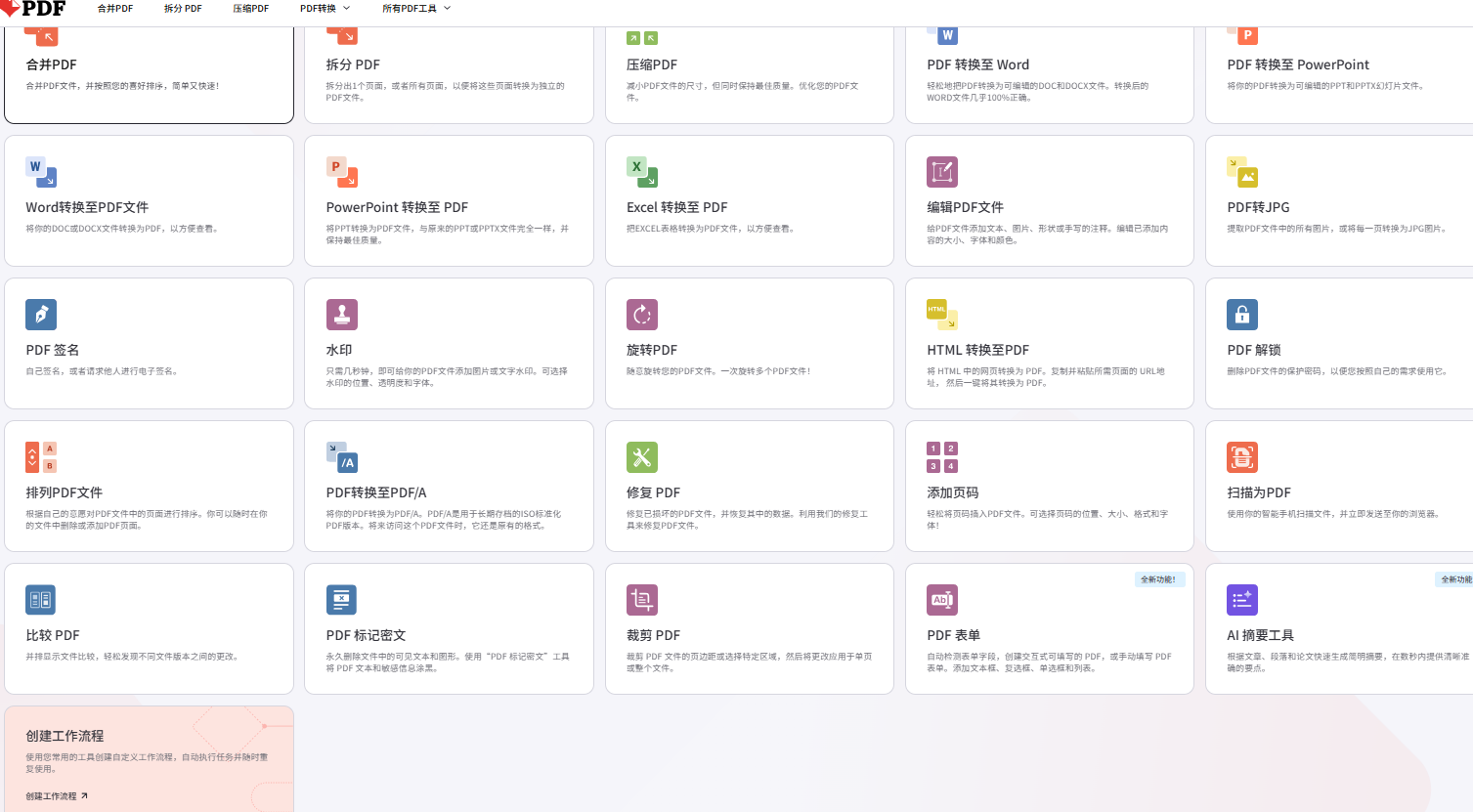Click 压缩PDF in the top navigation

coord(251,8)
